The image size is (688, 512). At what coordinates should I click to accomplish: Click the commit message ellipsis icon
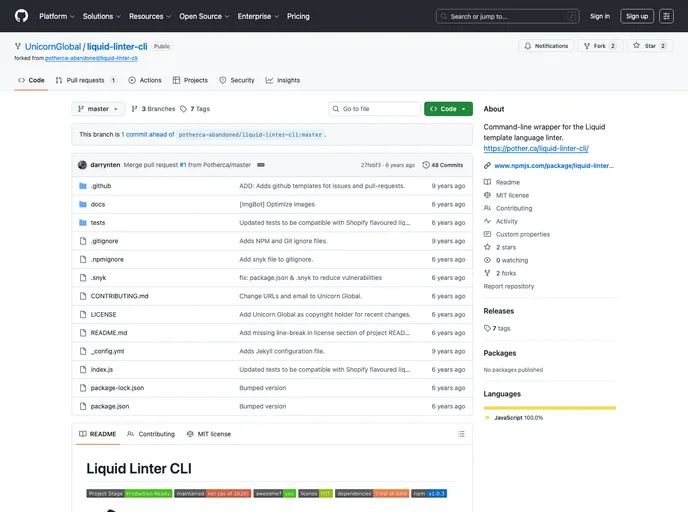coord(261,164)
